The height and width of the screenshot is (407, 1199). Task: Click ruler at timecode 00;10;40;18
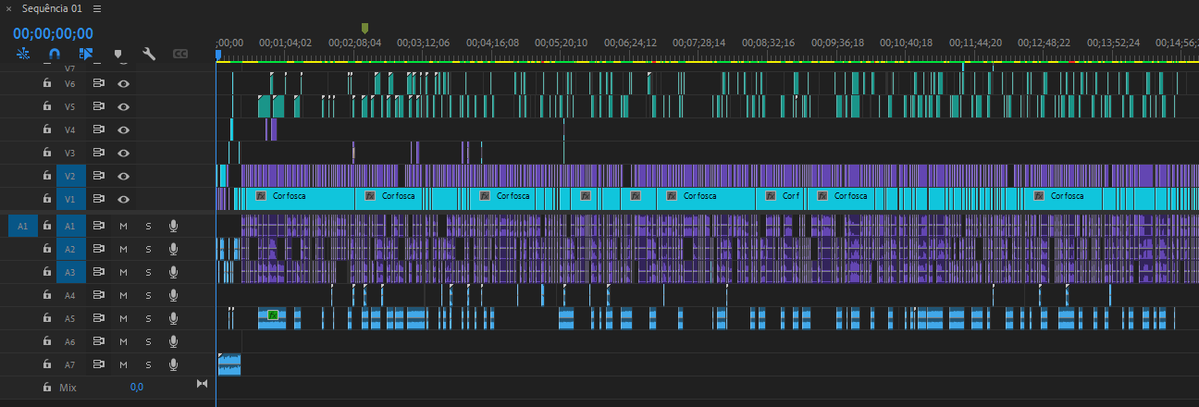pos(906,43)
